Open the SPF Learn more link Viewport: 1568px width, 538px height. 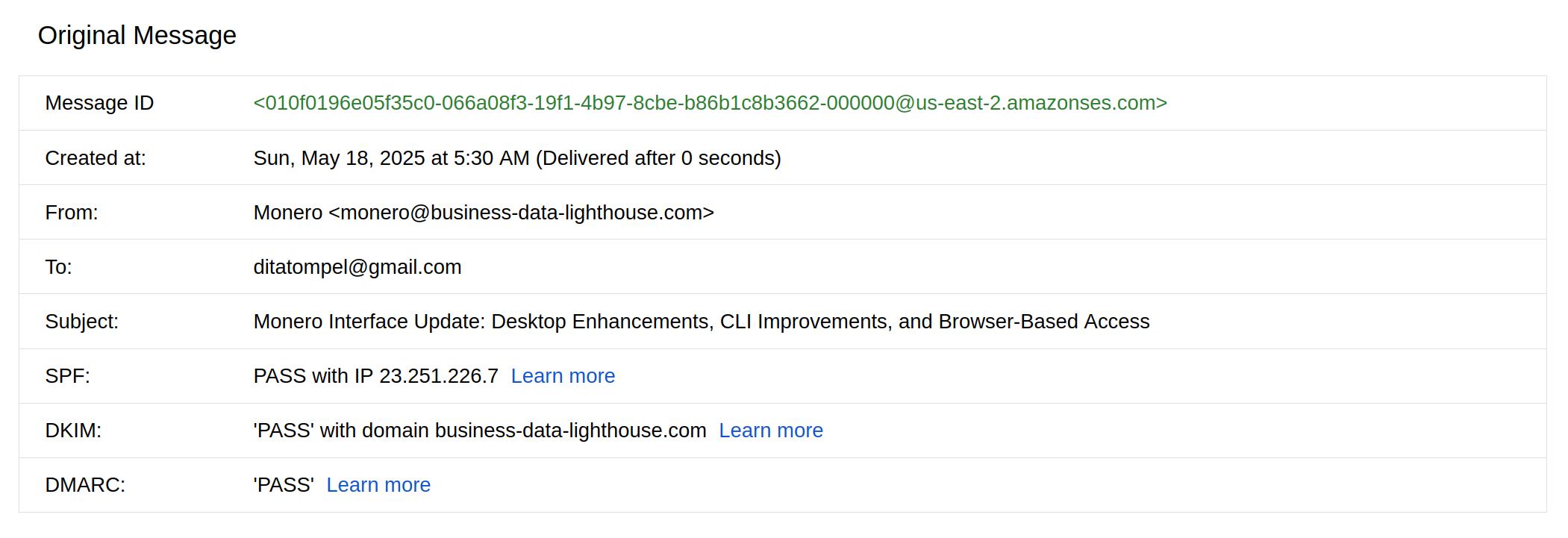(x=563, y=376)
